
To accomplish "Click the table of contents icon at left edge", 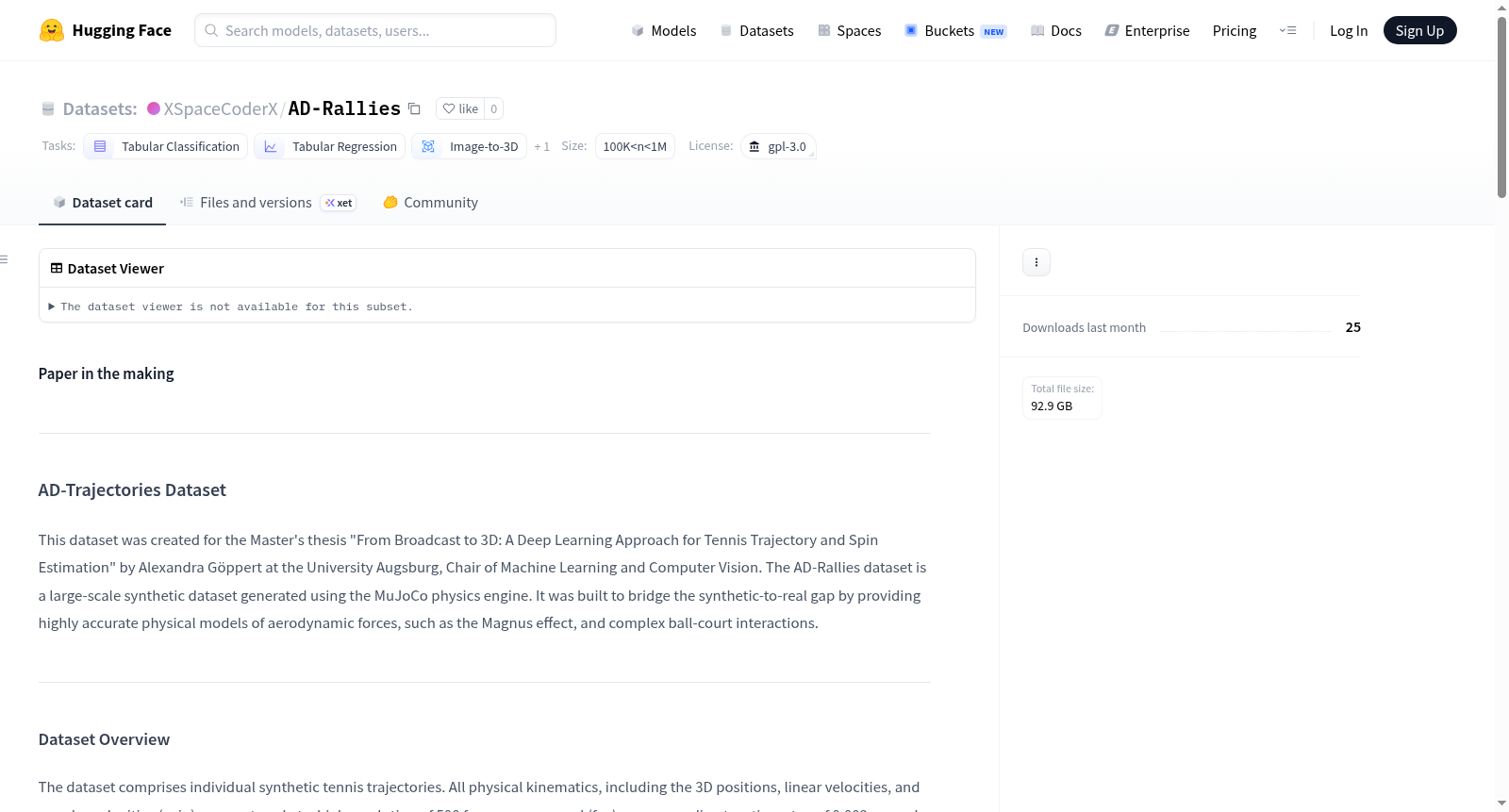I will coord(4,259).
